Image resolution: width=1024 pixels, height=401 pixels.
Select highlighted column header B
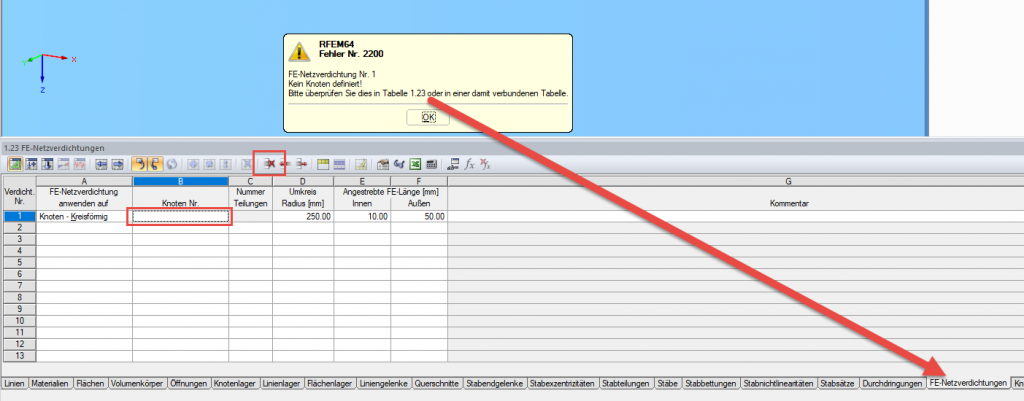pyautogui.click(x=180, y=181)
